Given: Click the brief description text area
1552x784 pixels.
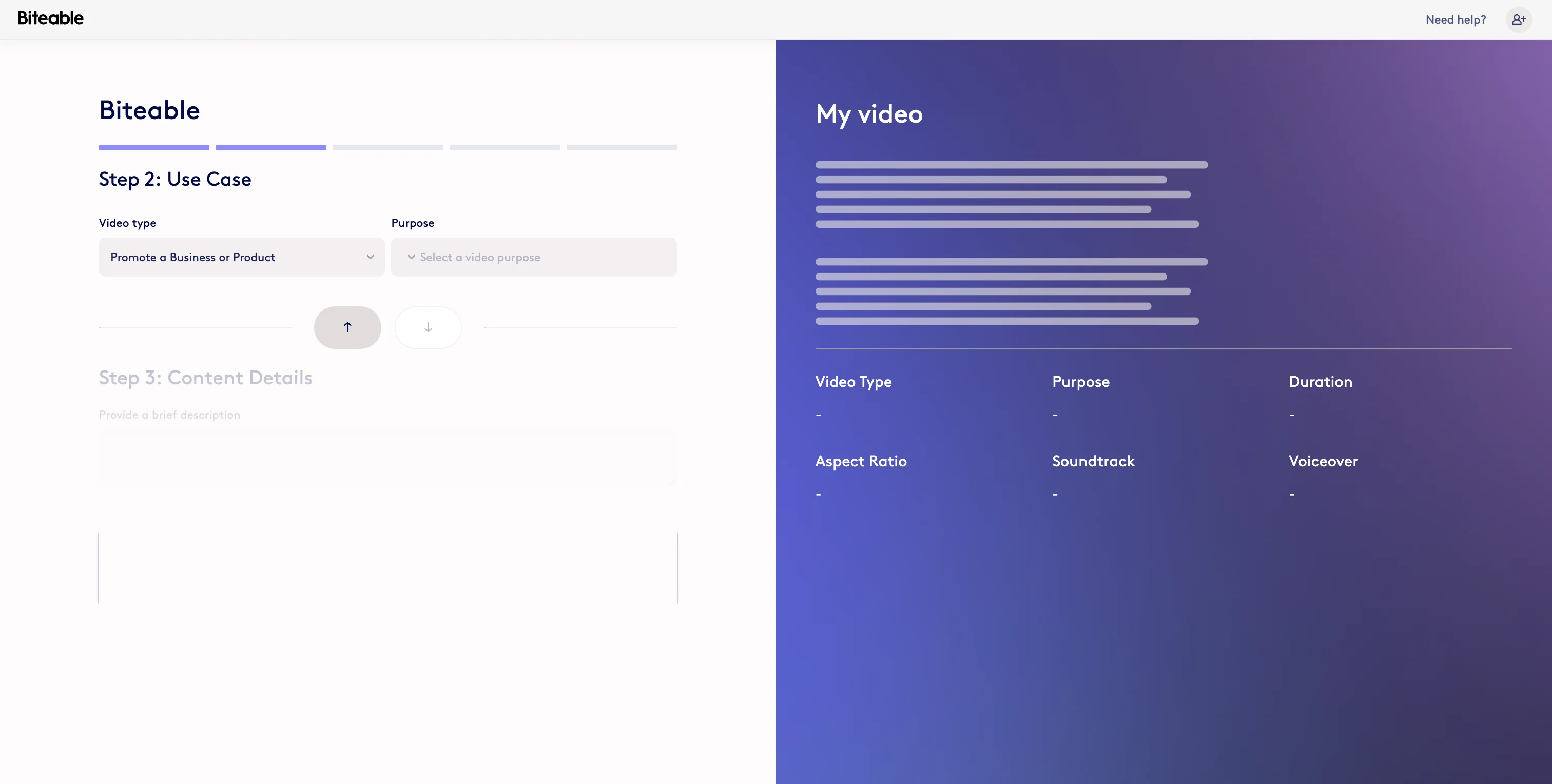Looking at the screenshot, I should click(388, 458).
